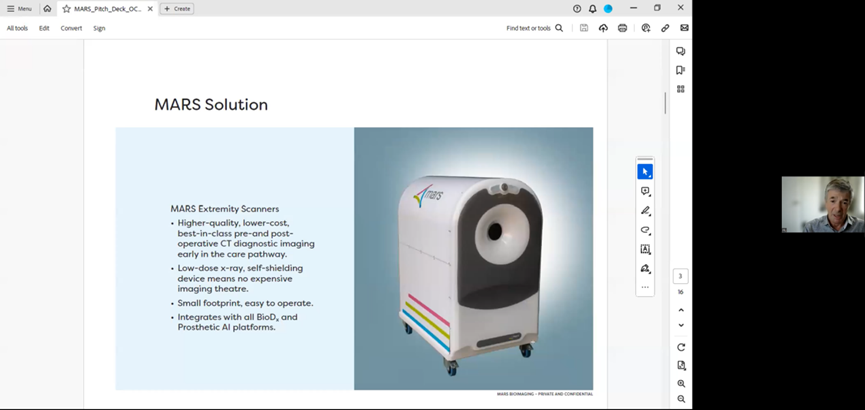Screen dimensions: 865x410
Task: Open the add comment tool
Action: tap(645, 191)
